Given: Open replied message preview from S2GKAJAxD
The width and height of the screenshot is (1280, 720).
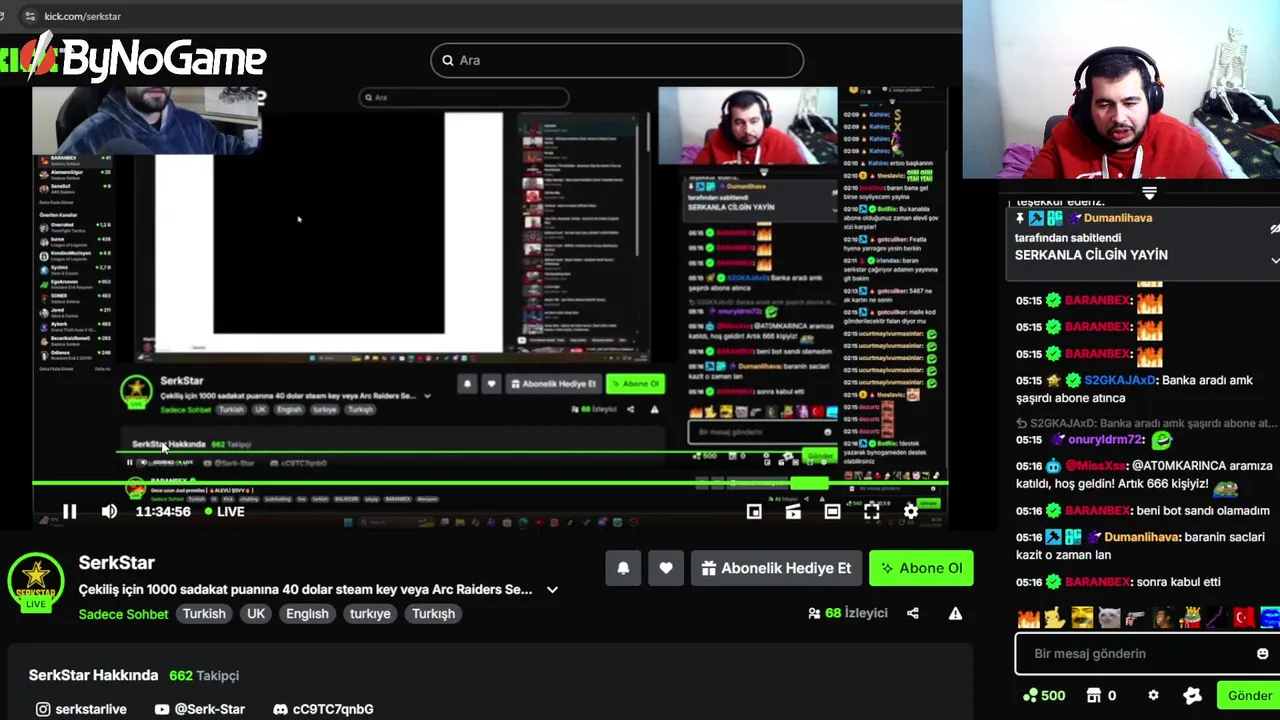Looking at the screenshot, I should pyautogui.click(x=1146, y=423).
